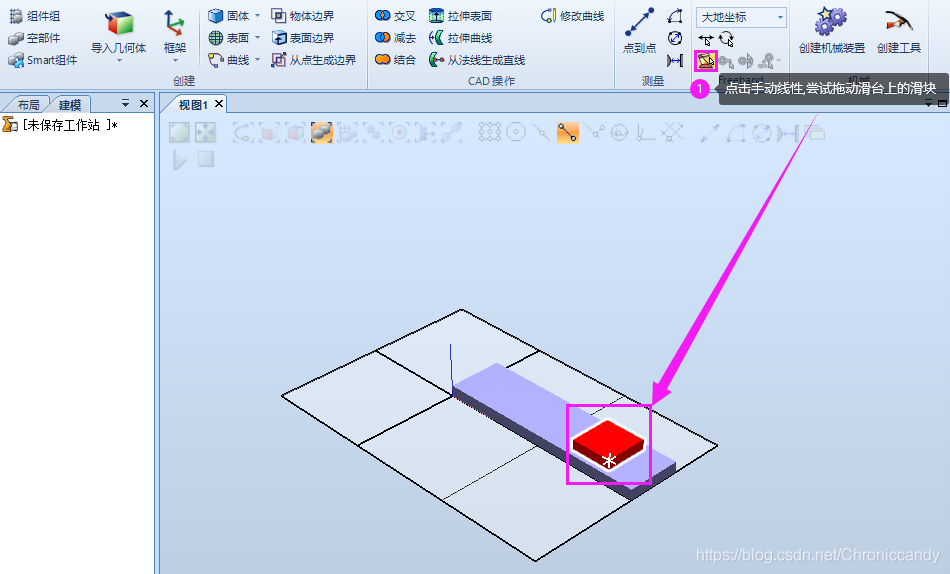The image size is (950, 574).
Task: Click the diameter measurement icon in ribbon
Action: click(674, 38)
